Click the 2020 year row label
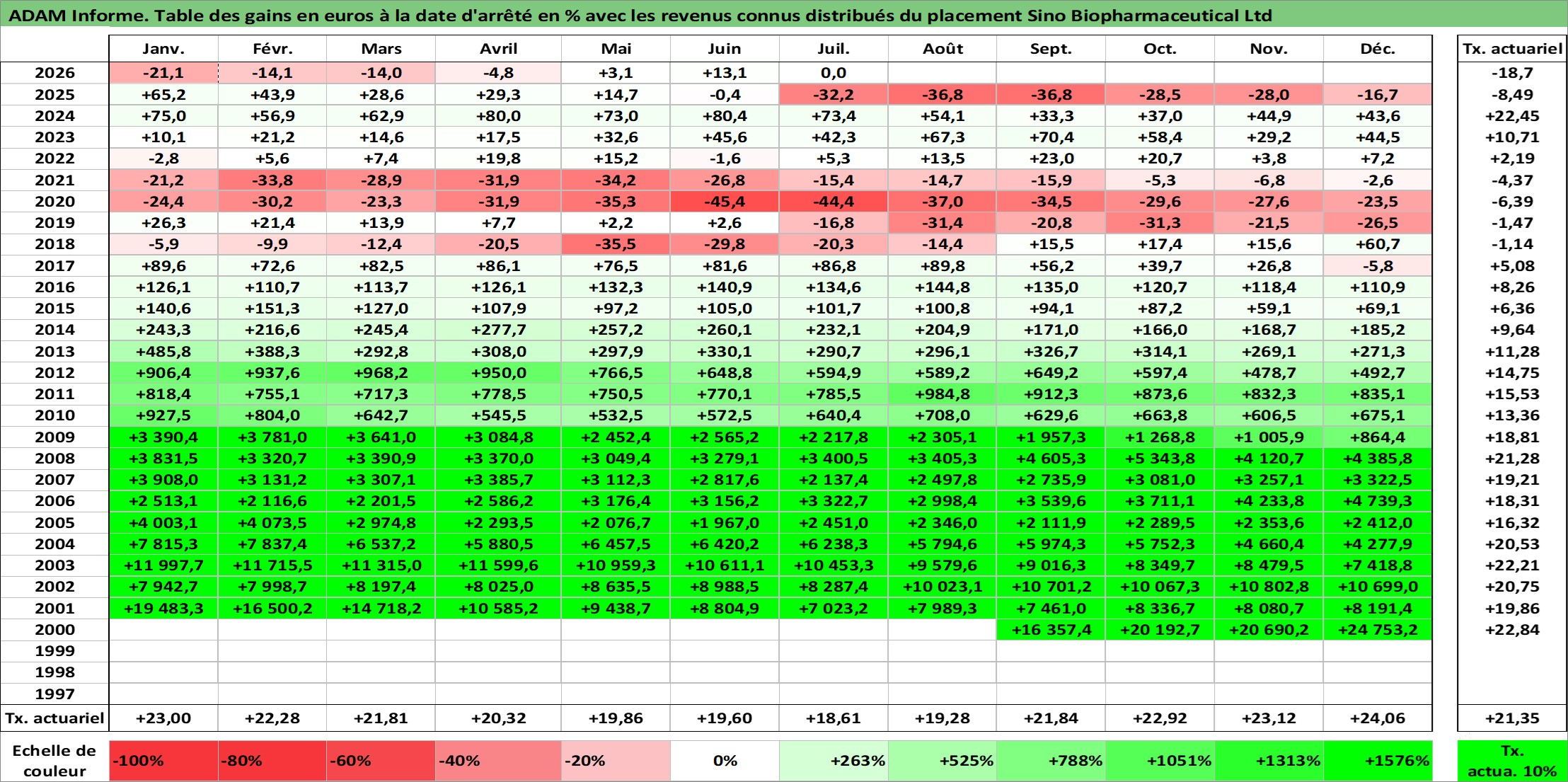 [54, 202]
